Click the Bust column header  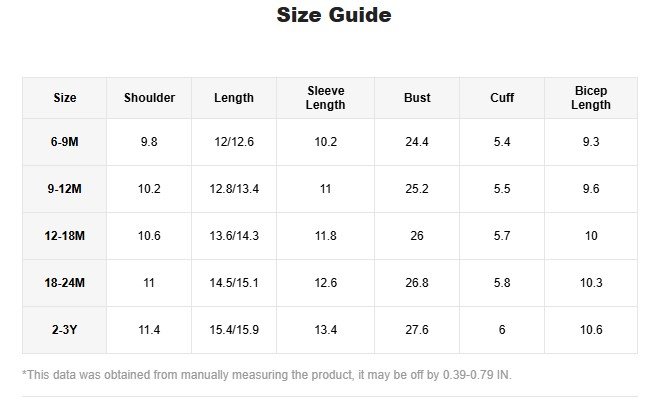417,98
